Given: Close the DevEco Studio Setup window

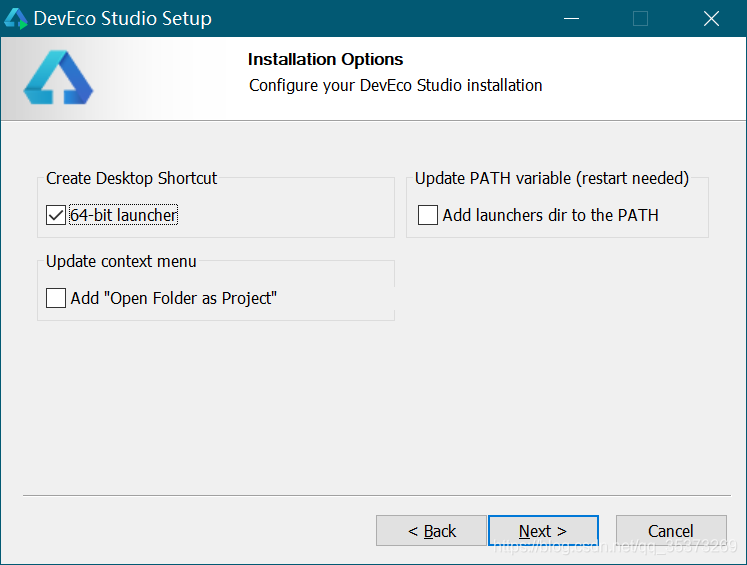Looking at the screenshot, I should click(x=711, y=19).
